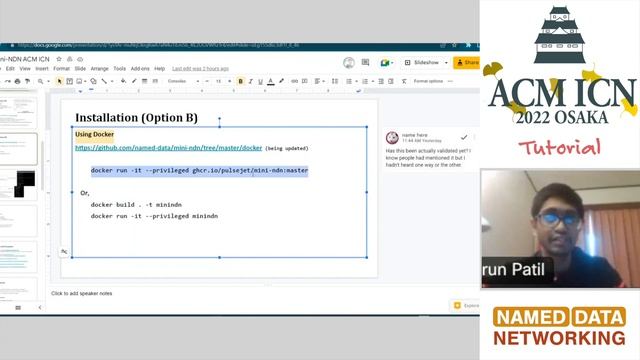Open the Help menu

(160, 69)
